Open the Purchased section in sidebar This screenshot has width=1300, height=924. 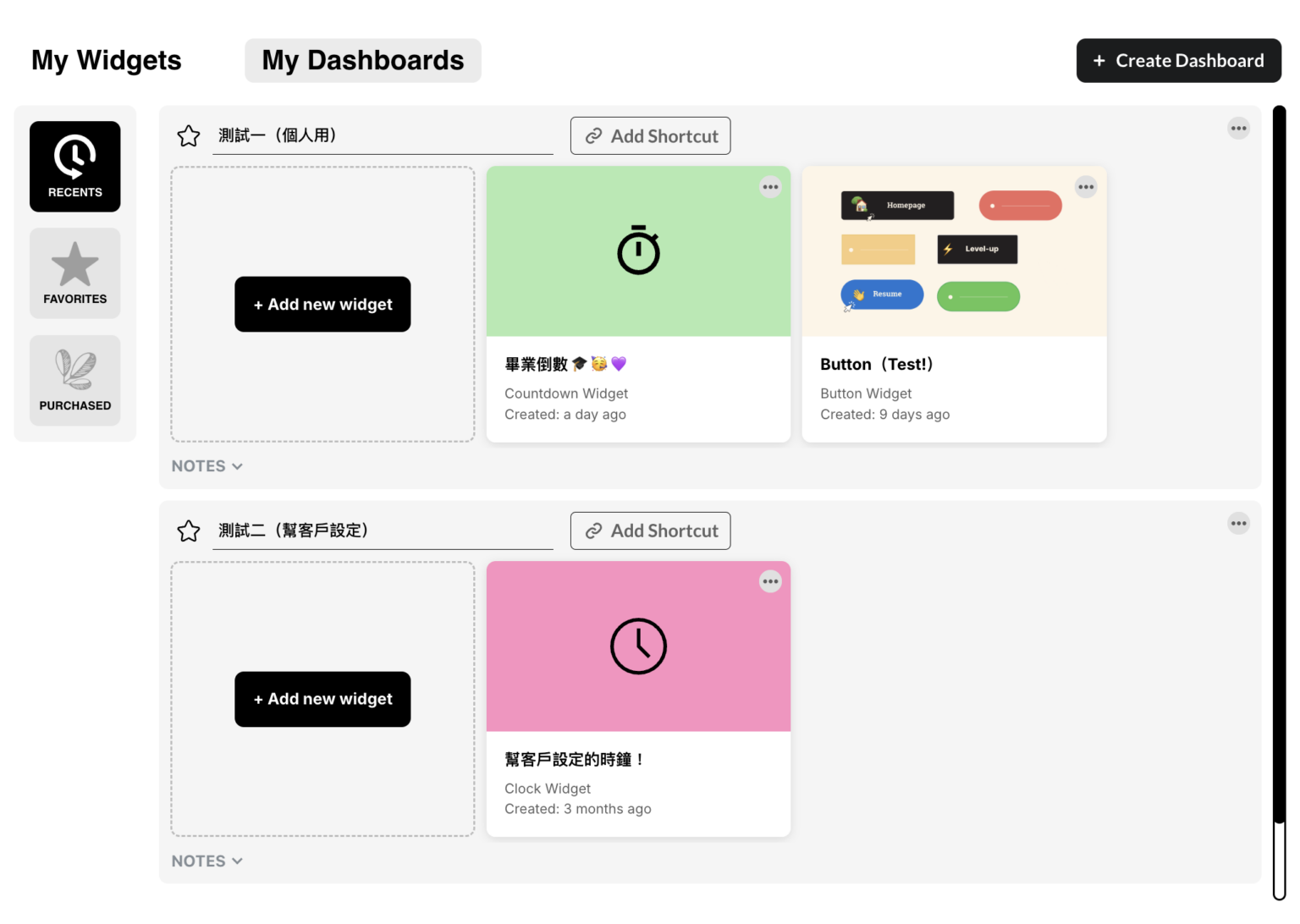tap(74, 380)
